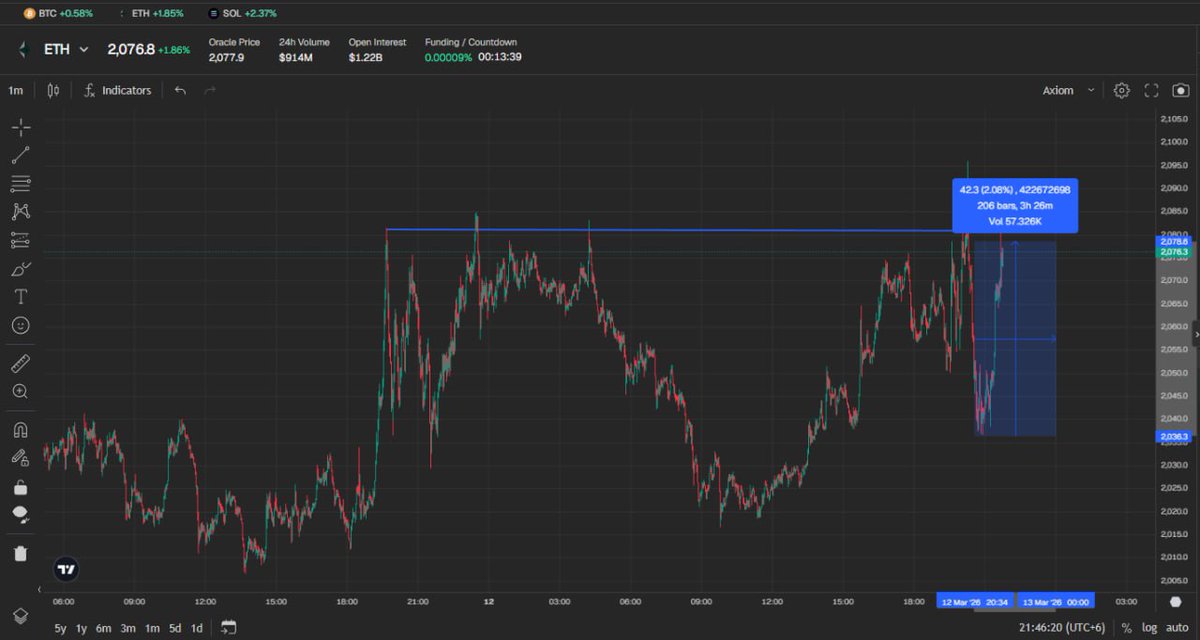Viewport: 1200px width, 640px height.
Task: Open the candlestick chart style selector
Action: click(x=53, y=90)
